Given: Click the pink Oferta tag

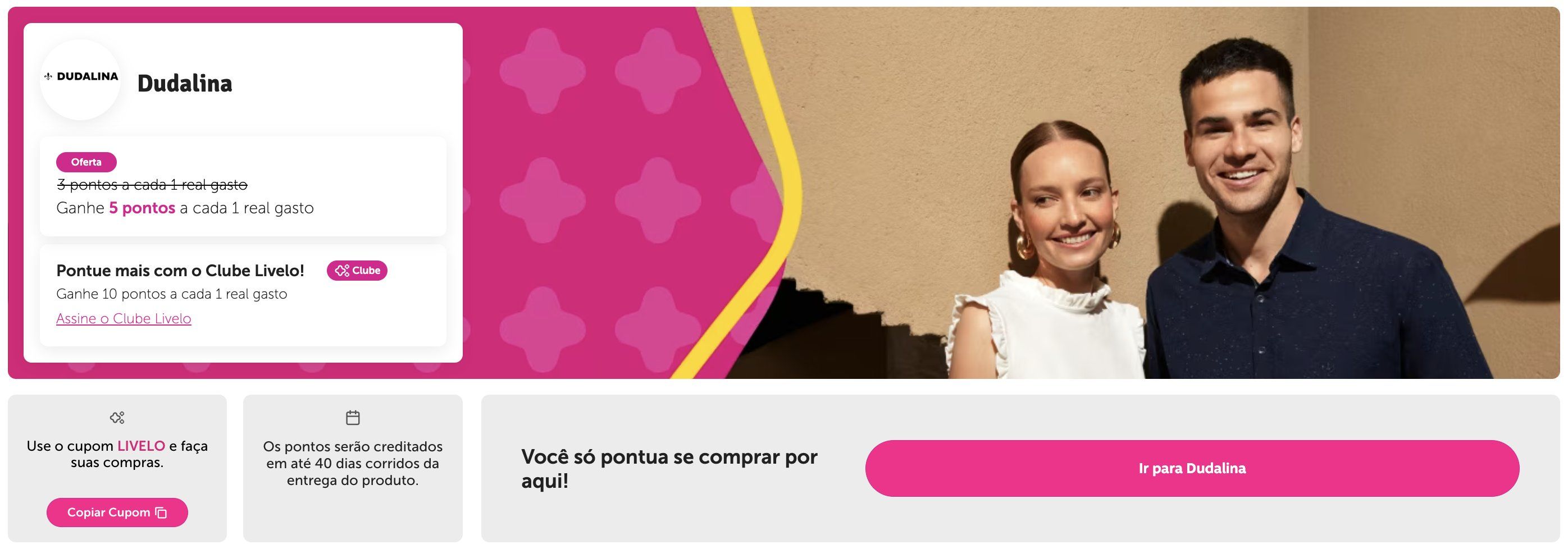Looking at the screenshot, I should pyautogui.click(x=86, y=162).
